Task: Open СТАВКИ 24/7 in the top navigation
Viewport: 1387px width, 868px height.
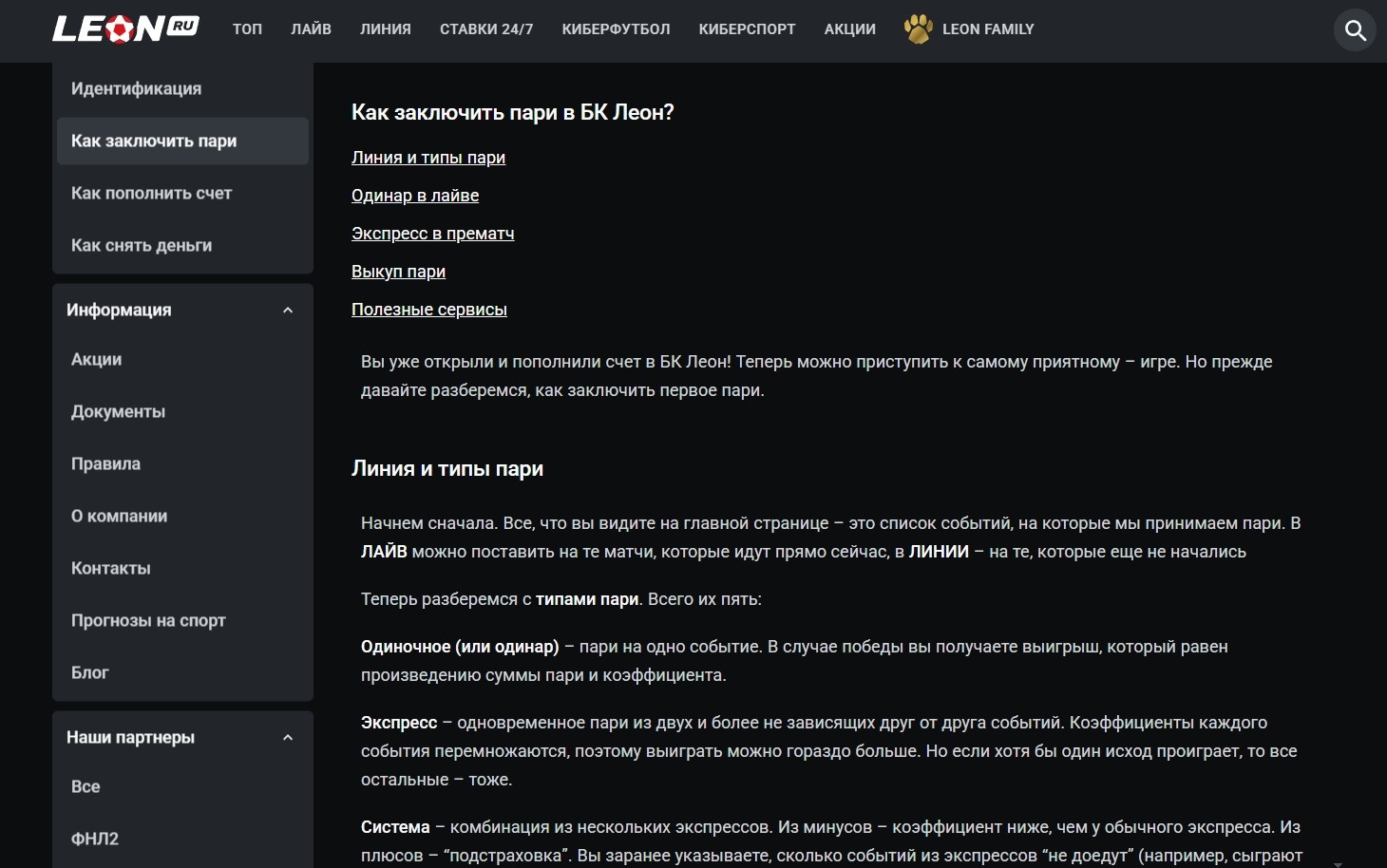Action: tap(486, 29)
